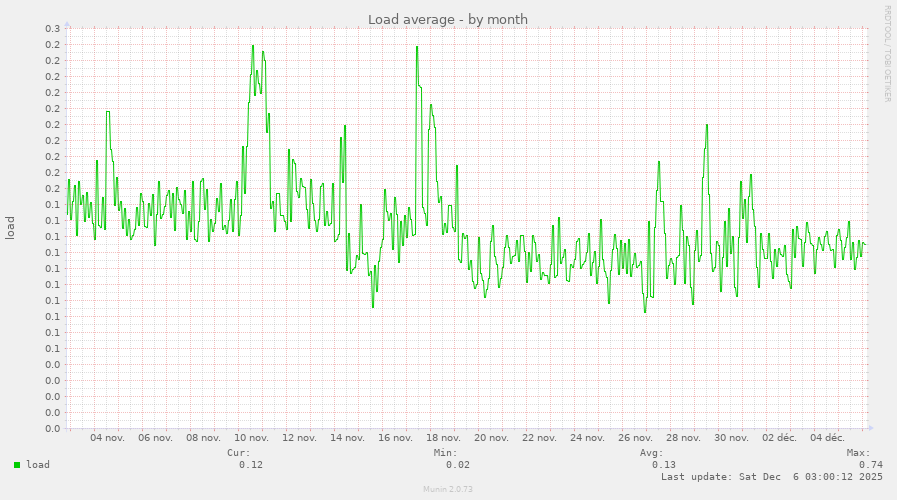This screenshot has width=897, height=500.
Task: Click the '06 nov.' date label
Action: 155,438
